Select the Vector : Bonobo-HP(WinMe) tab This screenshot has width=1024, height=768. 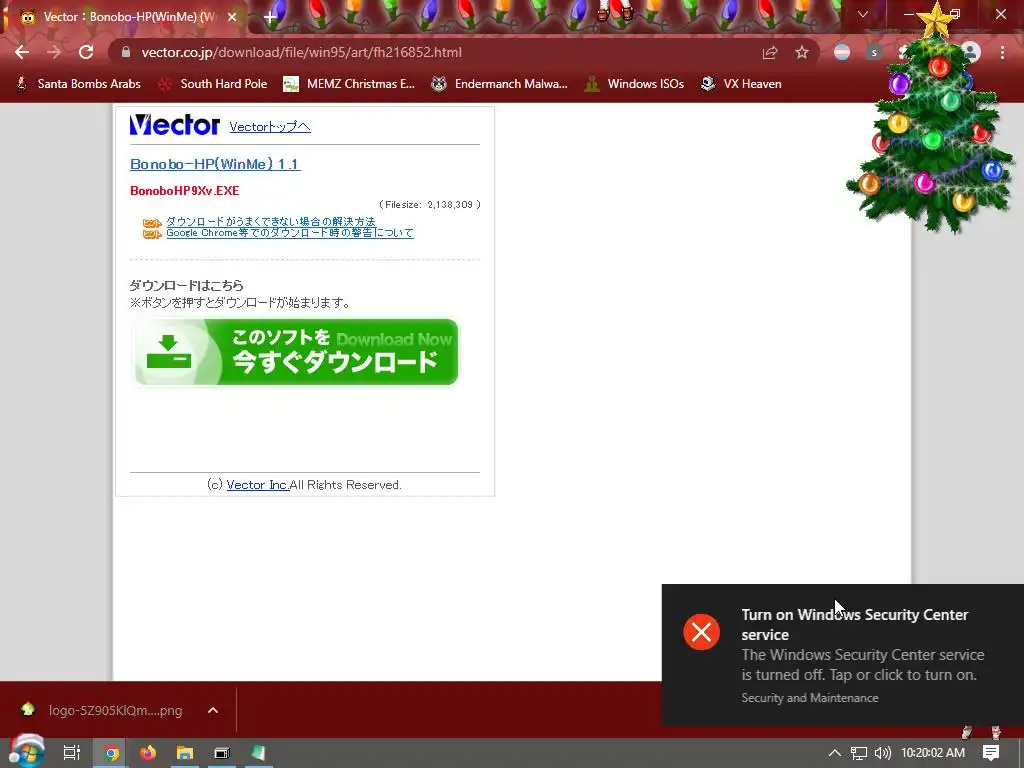click(x=129, y=17)
